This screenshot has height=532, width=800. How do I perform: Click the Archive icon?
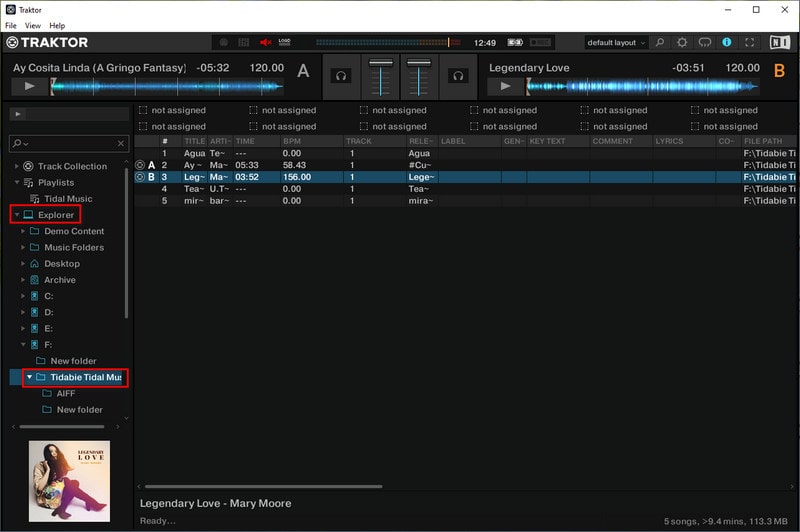[34, 280]
